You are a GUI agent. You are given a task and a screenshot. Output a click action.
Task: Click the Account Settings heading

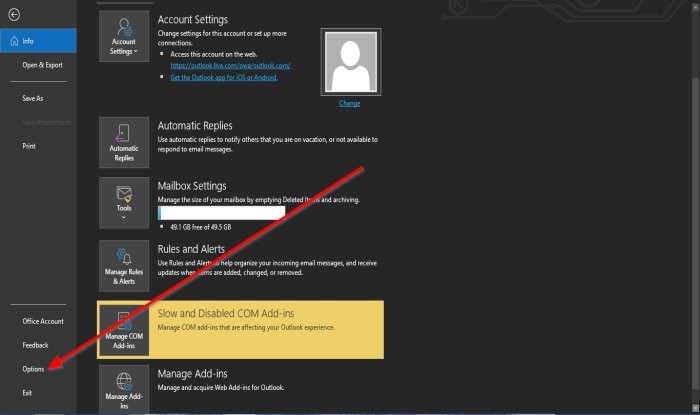pyautogui.click(x=192, y=20)
